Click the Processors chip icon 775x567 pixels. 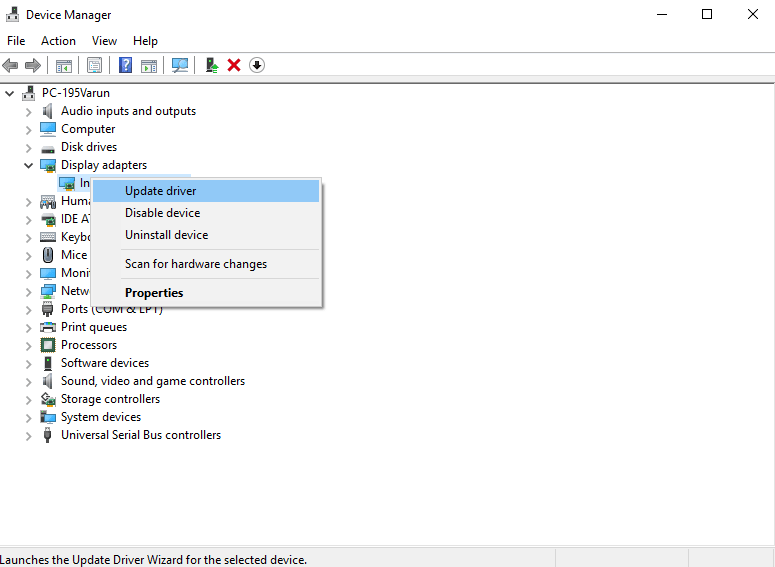tap(48, 345)
